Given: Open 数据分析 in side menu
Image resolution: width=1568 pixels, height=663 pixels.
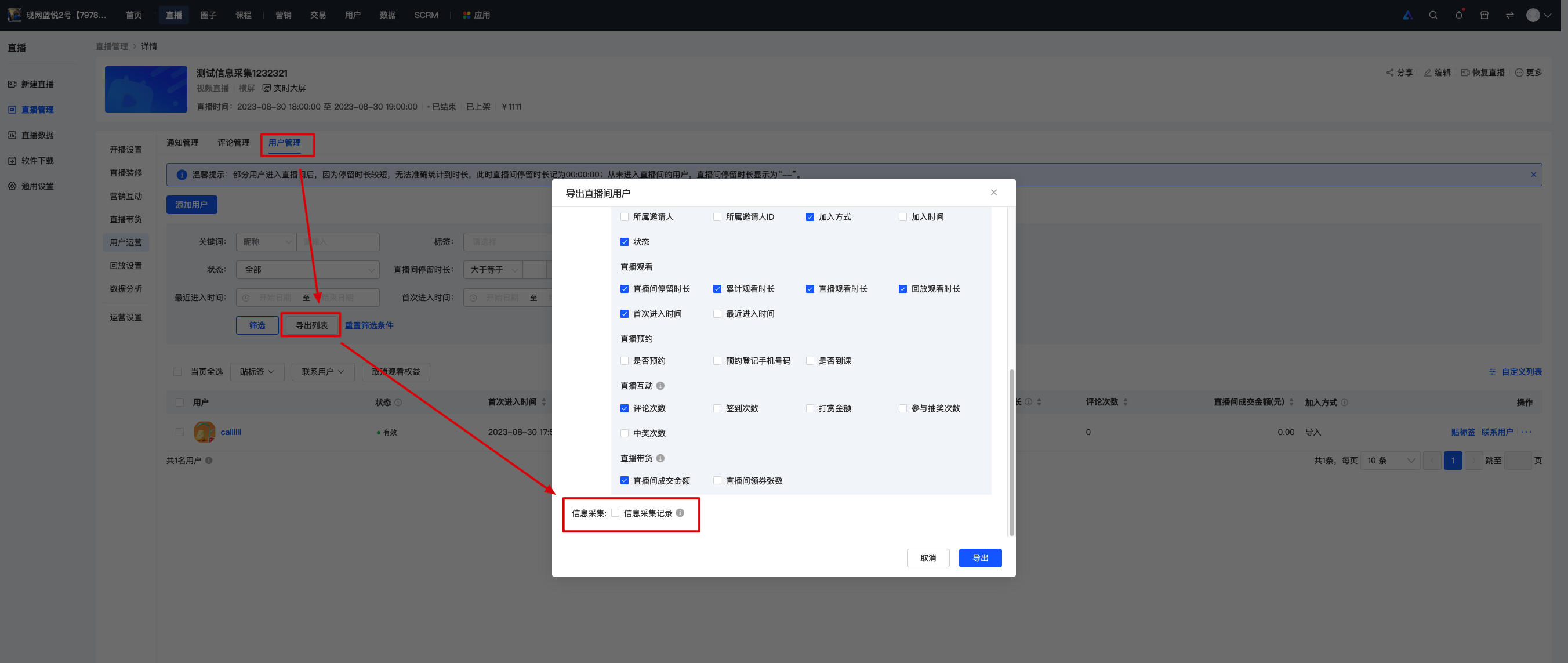Looking at the screenshot, I should point(125,289).
